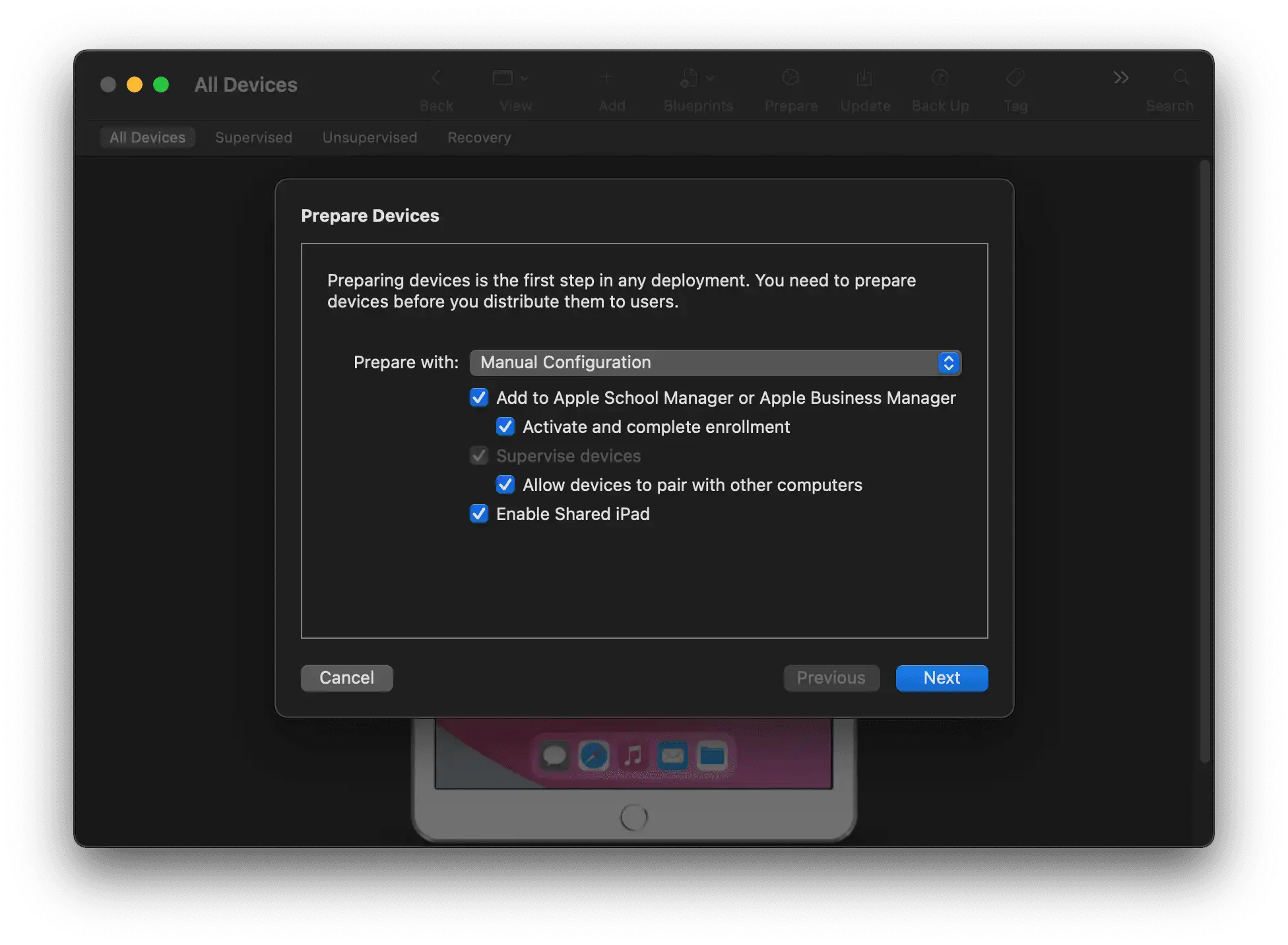Select the All Devices tab

tap(147, 137)
